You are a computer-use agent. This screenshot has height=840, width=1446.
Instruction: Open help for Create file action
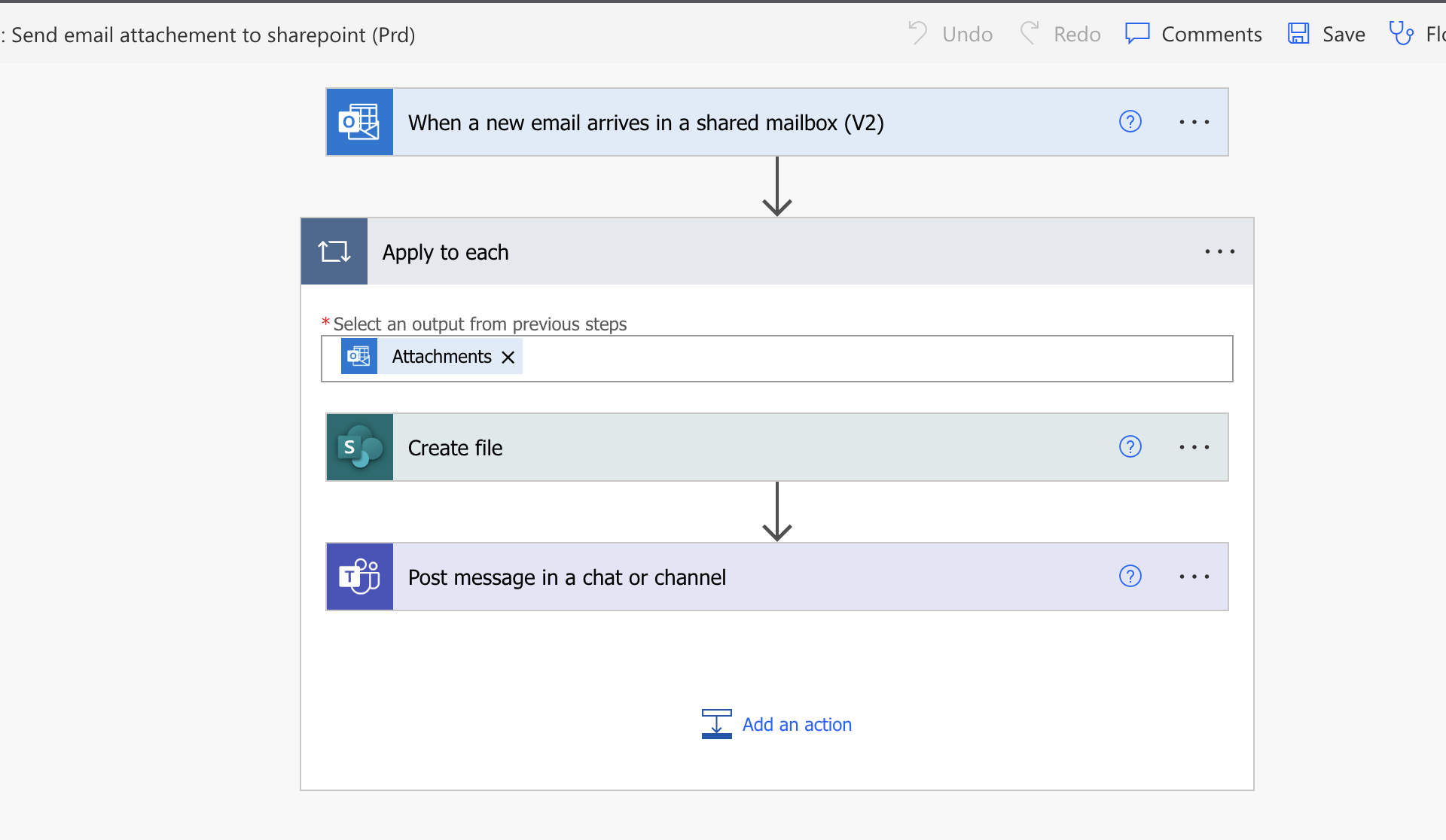coord(1130,446)
